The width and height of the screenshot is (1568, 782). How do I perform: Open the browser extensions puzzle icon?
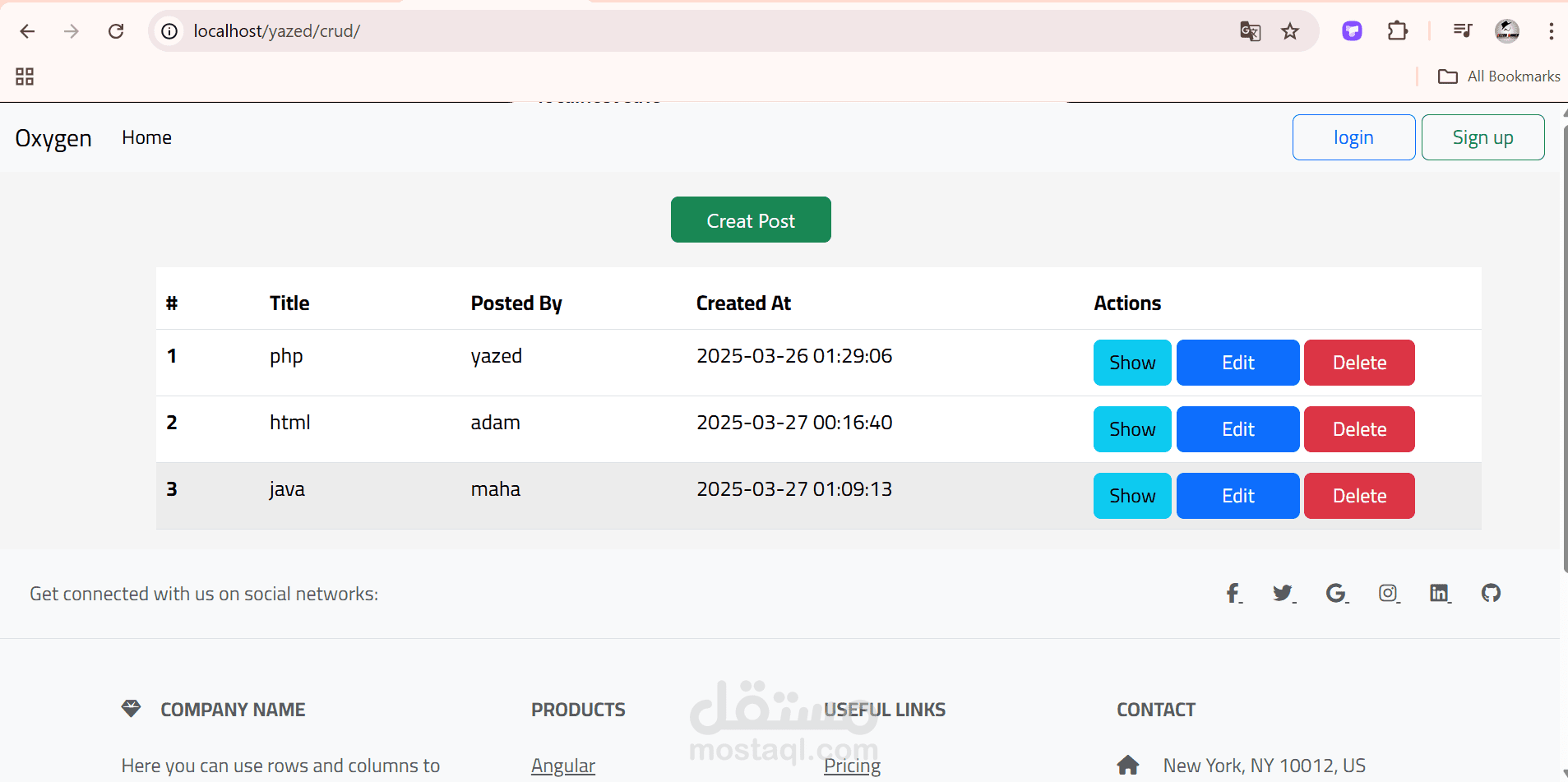click(1398, 31)
